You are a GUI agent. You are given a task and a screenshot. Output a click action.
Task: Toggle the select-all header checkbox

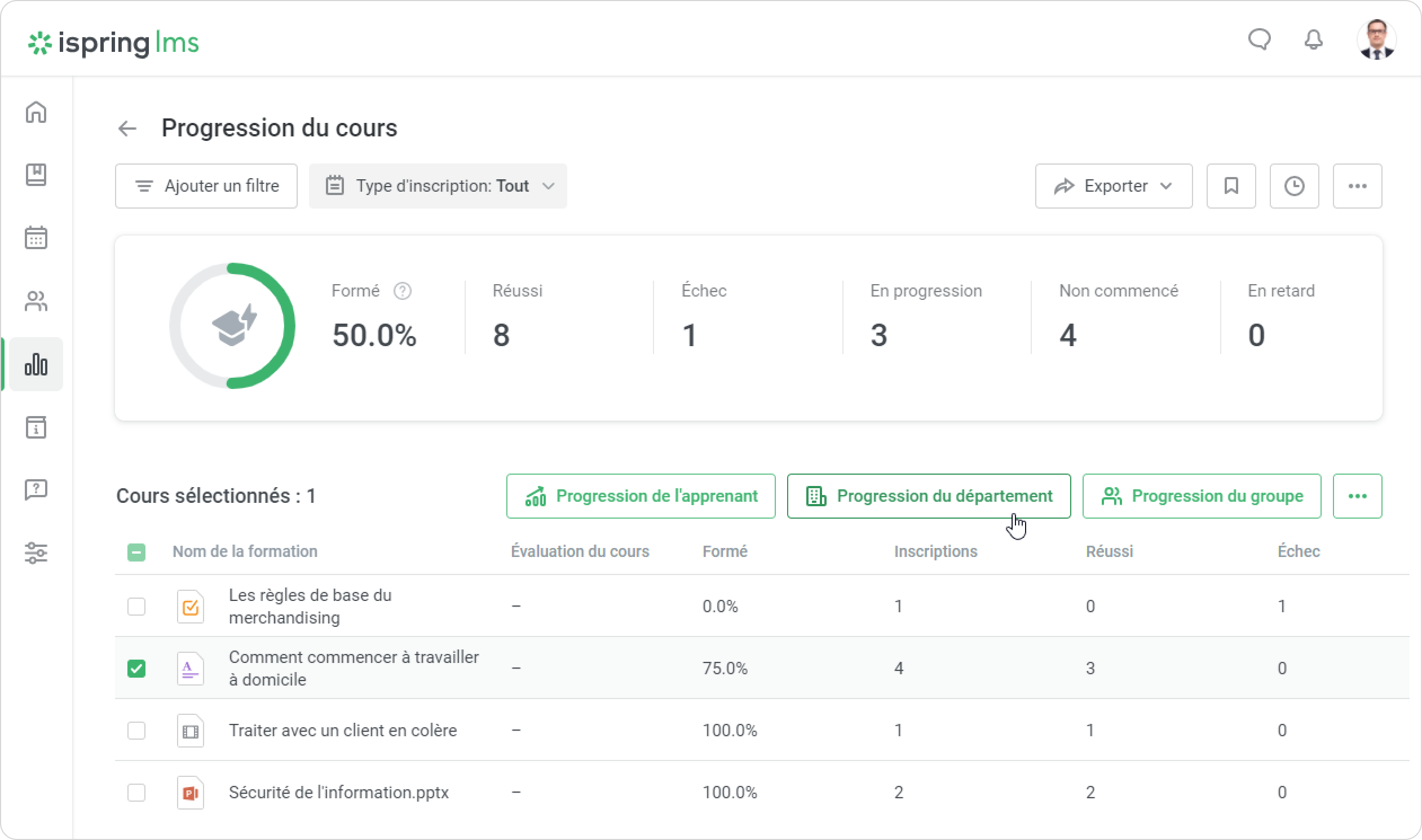(136, 552)
